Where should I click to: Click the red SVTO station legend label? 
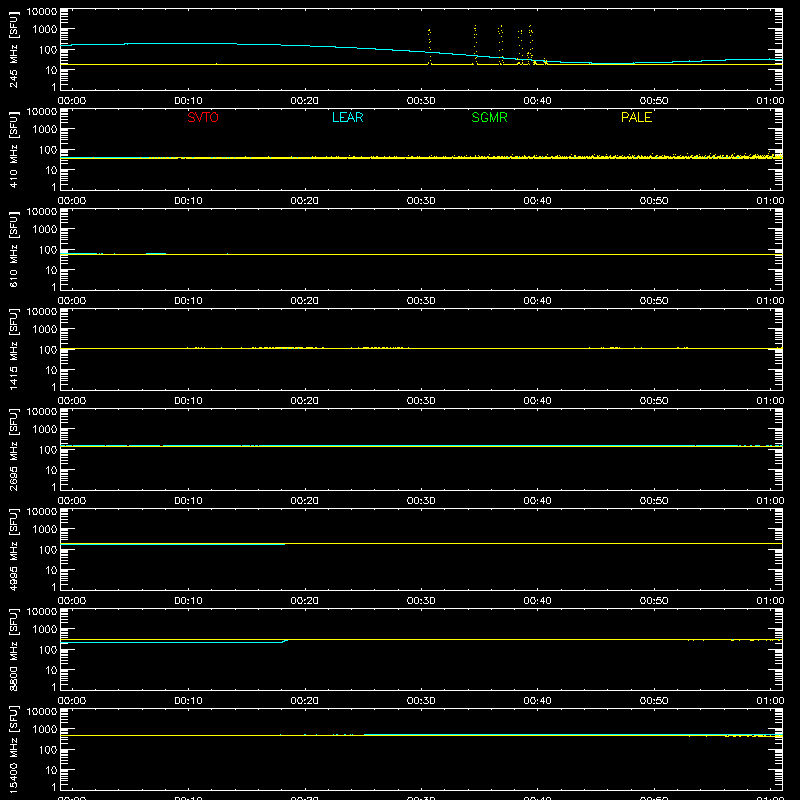pyautogui.click(x=203, y=117)
